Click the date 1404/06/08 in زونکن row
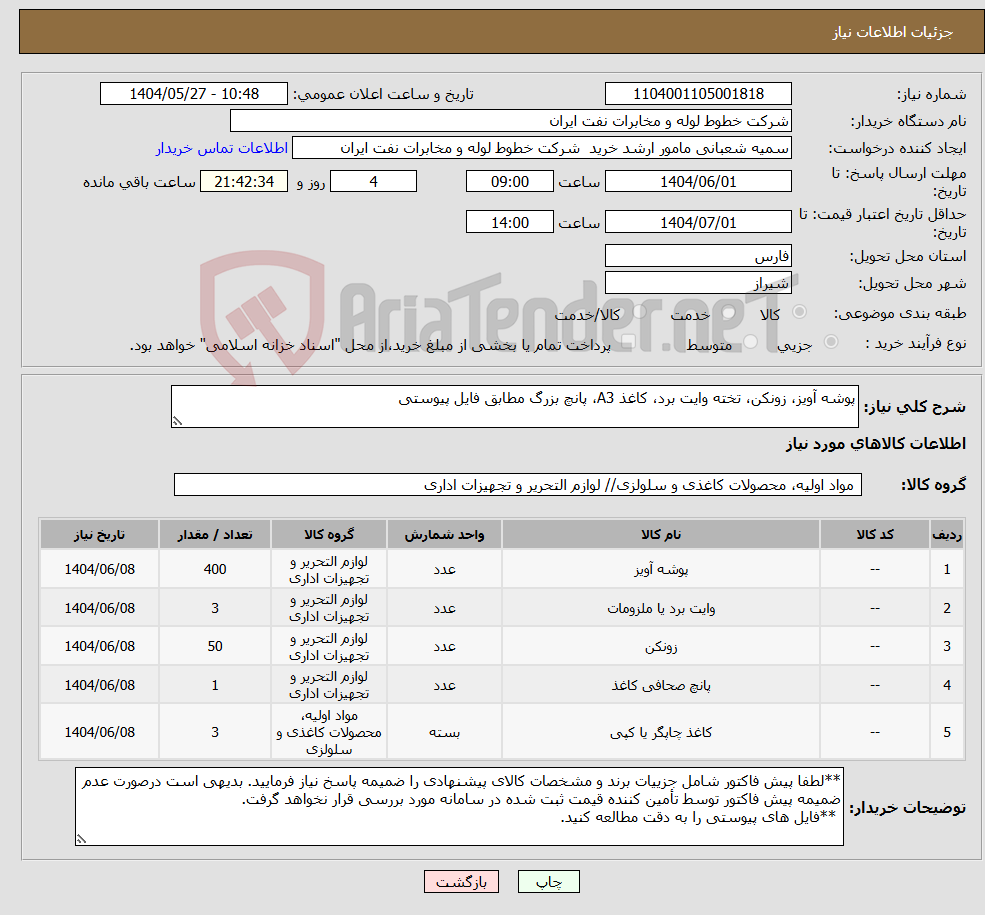The height and width of the screenshot is (915, 985). click(x=99, y=646)
